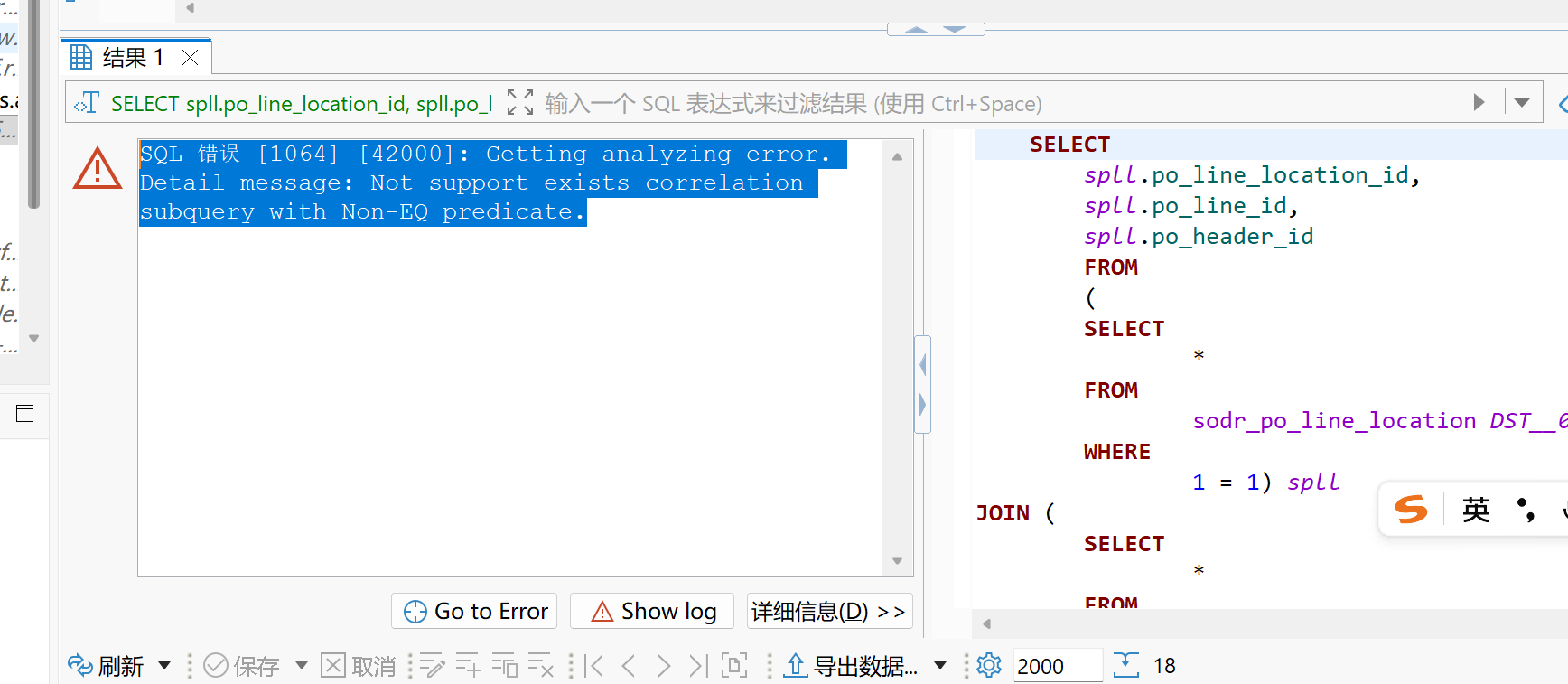The height and width of the screenshot is (684, 1568).
Task: Switch to the 结果 1 tab
Action: pos(122,58)
